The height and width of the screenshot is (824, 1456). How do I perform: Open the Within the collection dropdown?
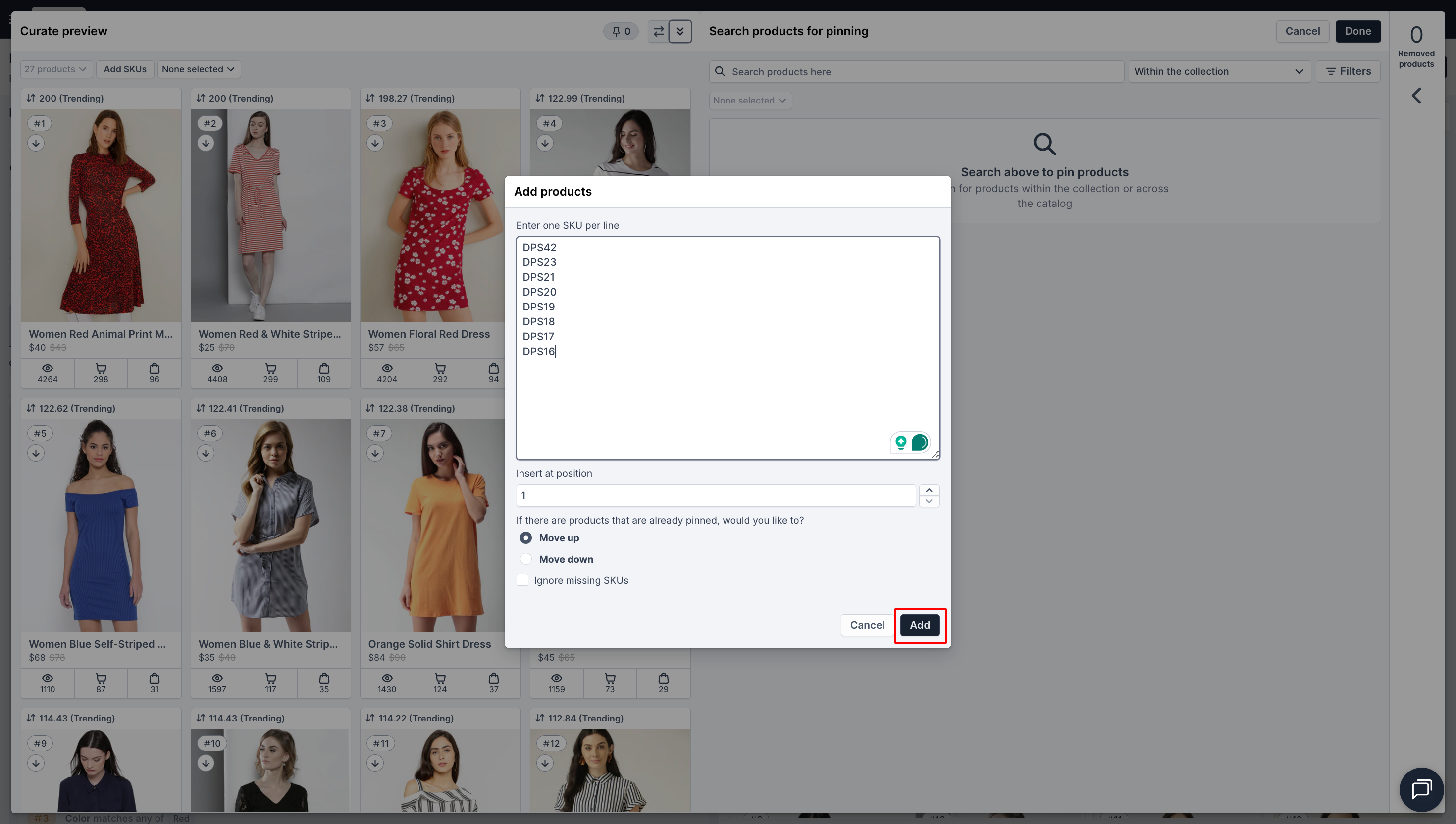pos(1219,71)
